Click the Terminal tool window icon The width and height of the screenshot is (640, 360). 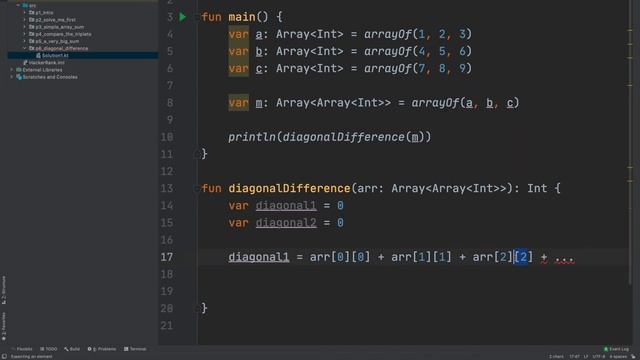click(126, 349)
